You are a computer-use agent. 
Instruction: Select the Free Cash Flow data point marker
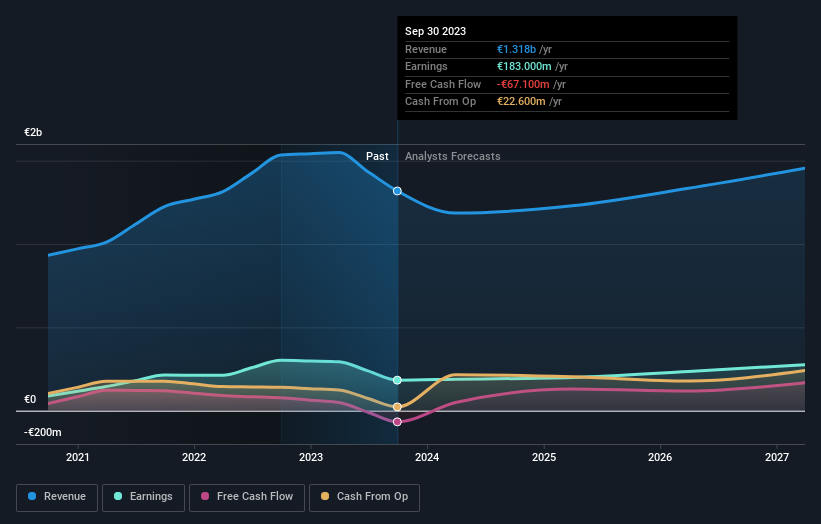(x=397, y=422)
